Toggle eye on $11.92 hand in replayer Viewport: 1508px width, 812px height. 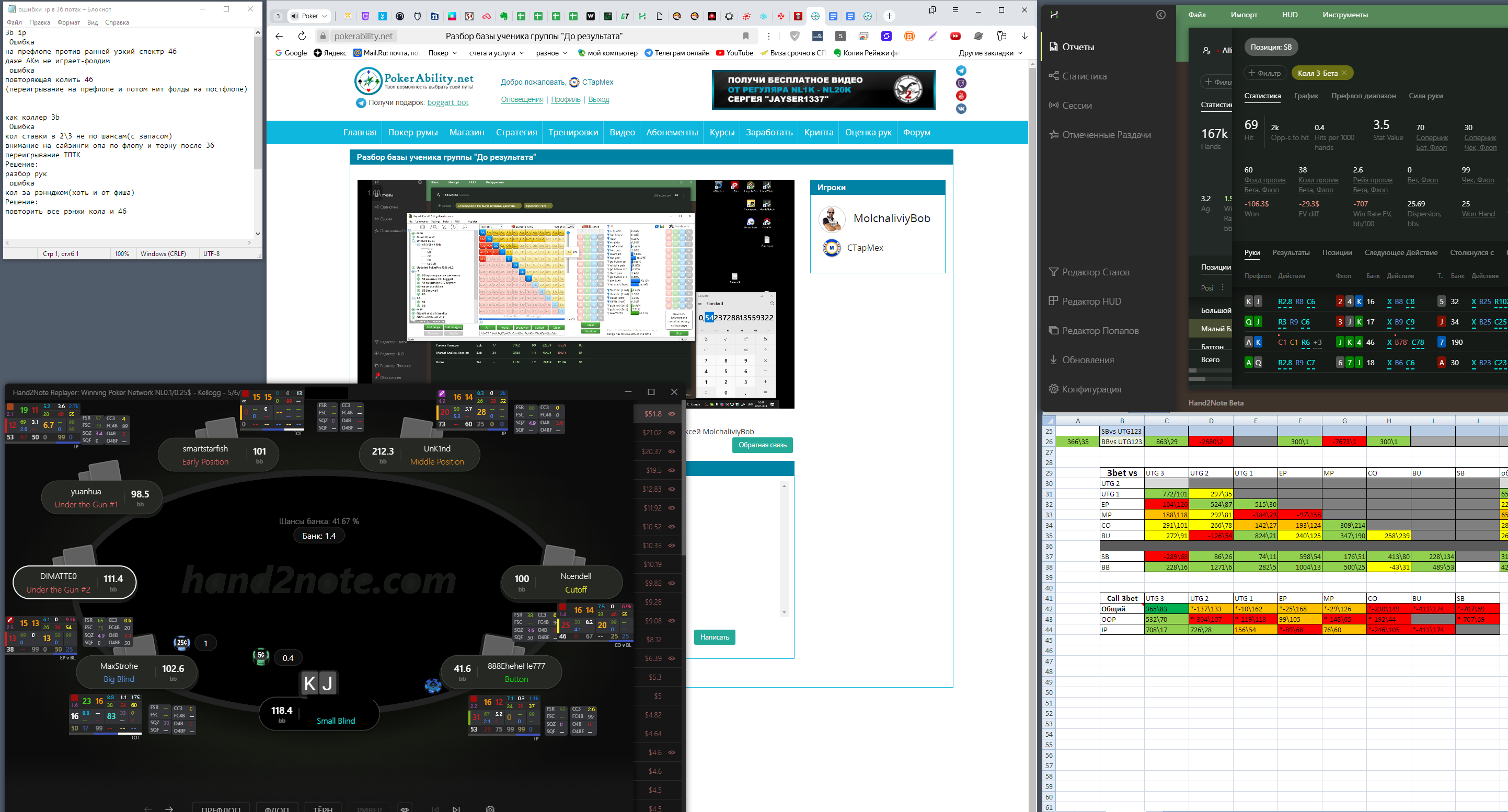(672, 508)
